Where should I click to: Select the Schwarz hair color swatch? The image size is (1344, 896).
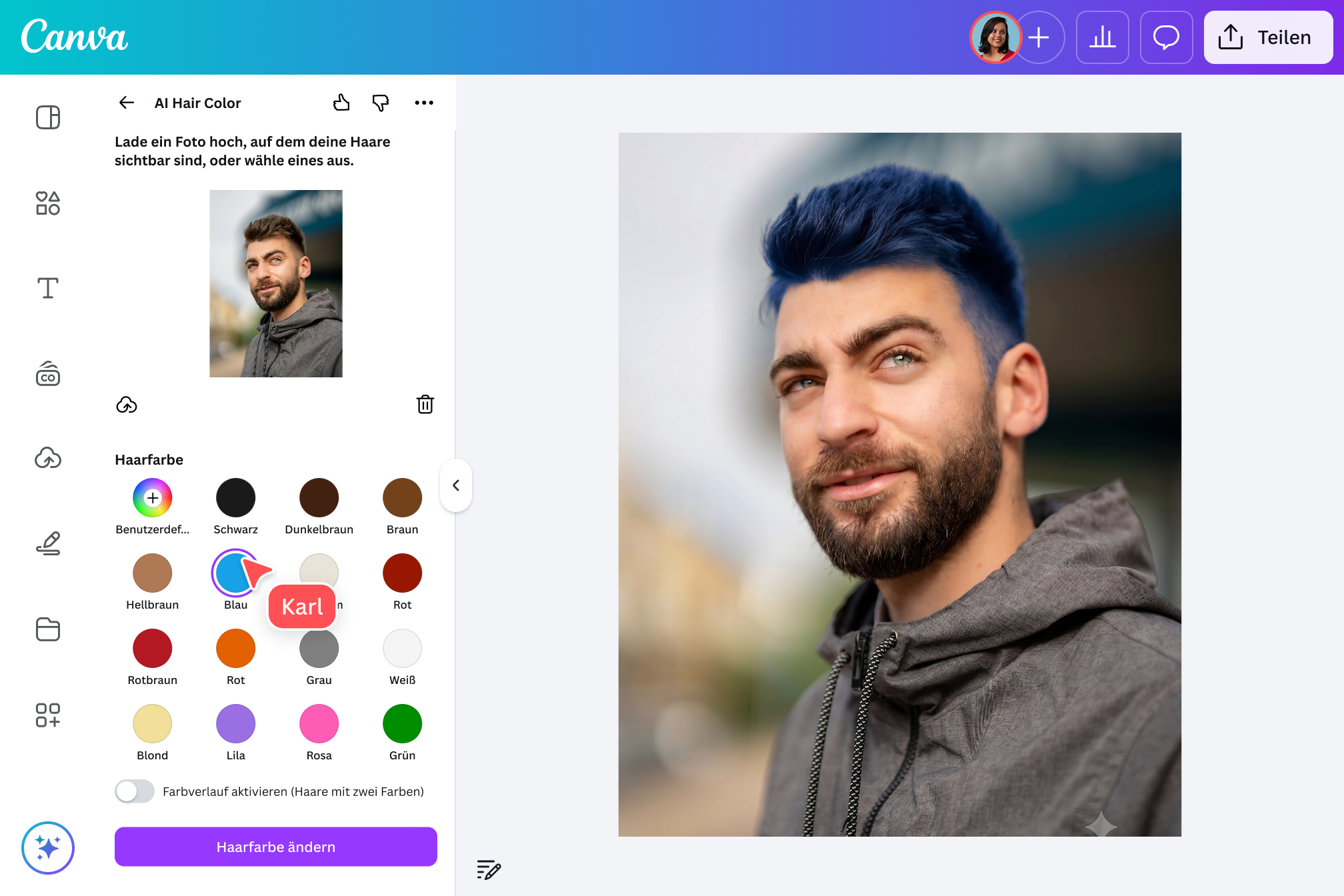(x=236, y=497)
